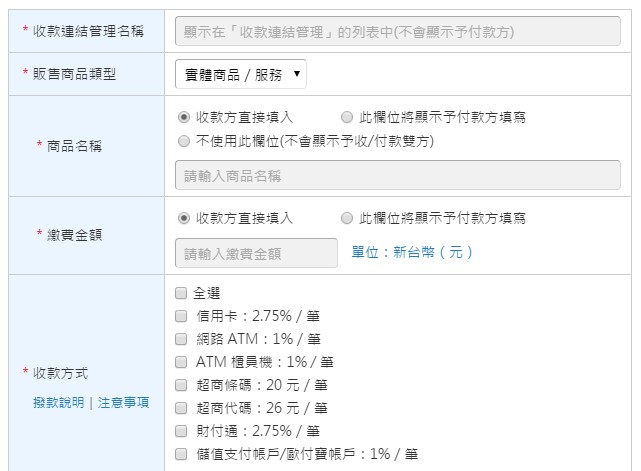
Task: Select 此欄位將顯示予付款方填寫 radio for 繳費金額
Action: 347,218
